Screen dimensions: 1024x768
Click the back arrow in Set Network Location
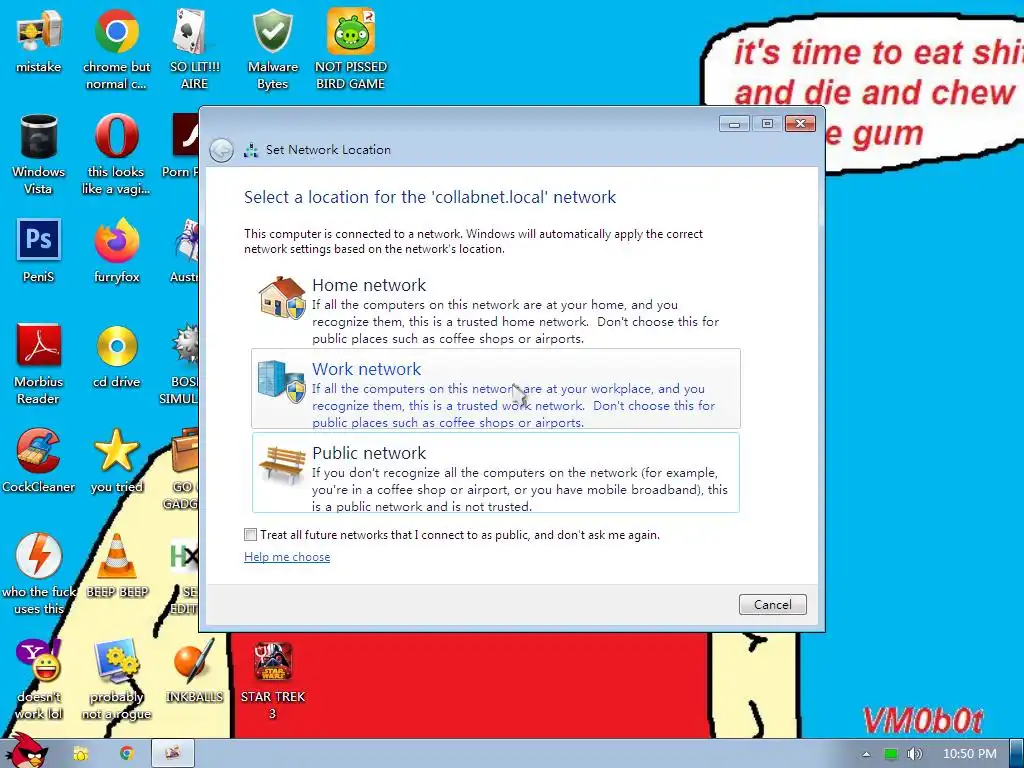[x=221, y=151]
